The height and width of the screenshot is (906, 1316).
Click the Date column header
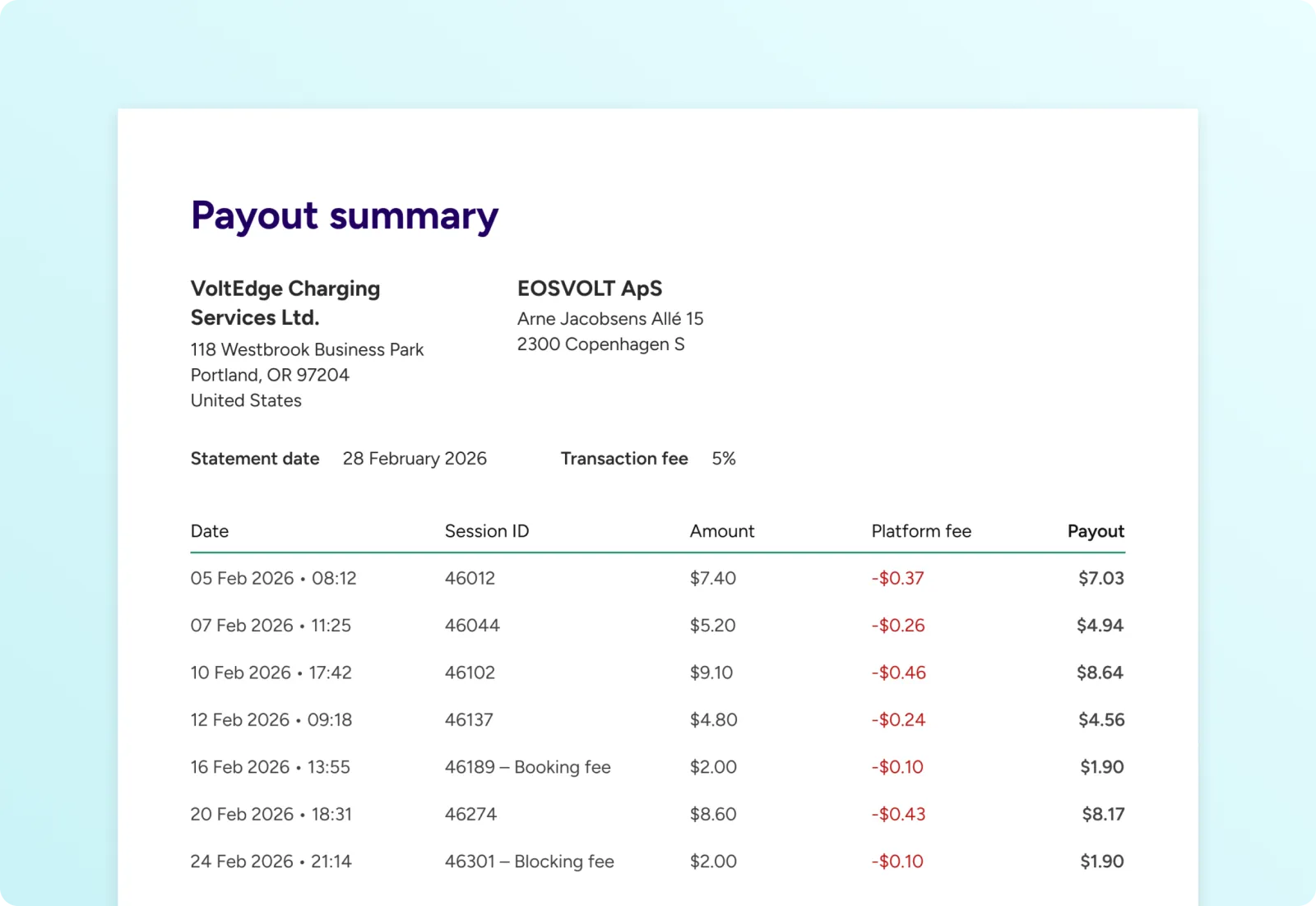point(210,531)
